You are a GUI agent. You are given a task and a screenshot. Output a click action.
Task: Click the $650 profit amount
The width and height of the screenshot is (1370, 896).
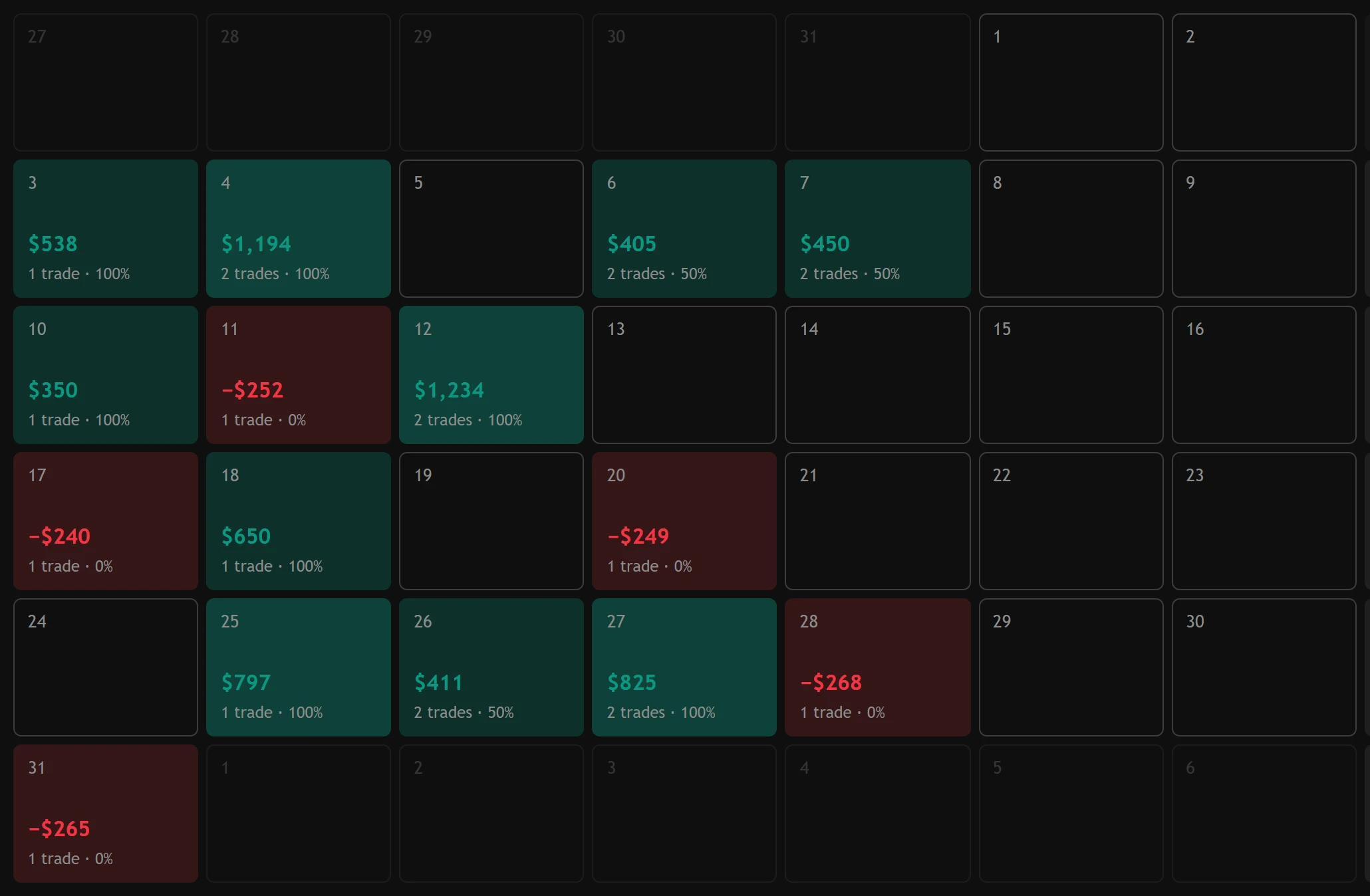pos(246,536)
